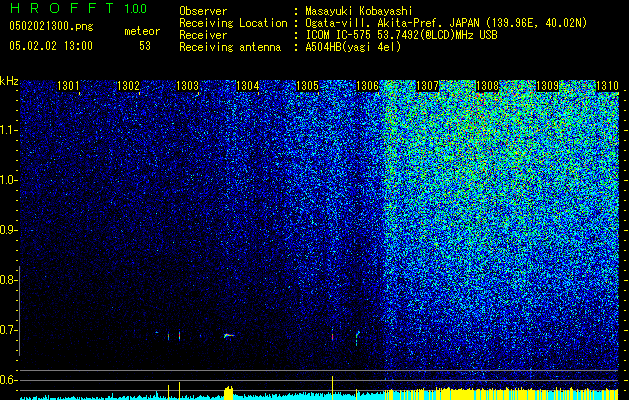Click the red meteor echo near 1305
This screenshot has width=629, height=400.
pos(333,335)
